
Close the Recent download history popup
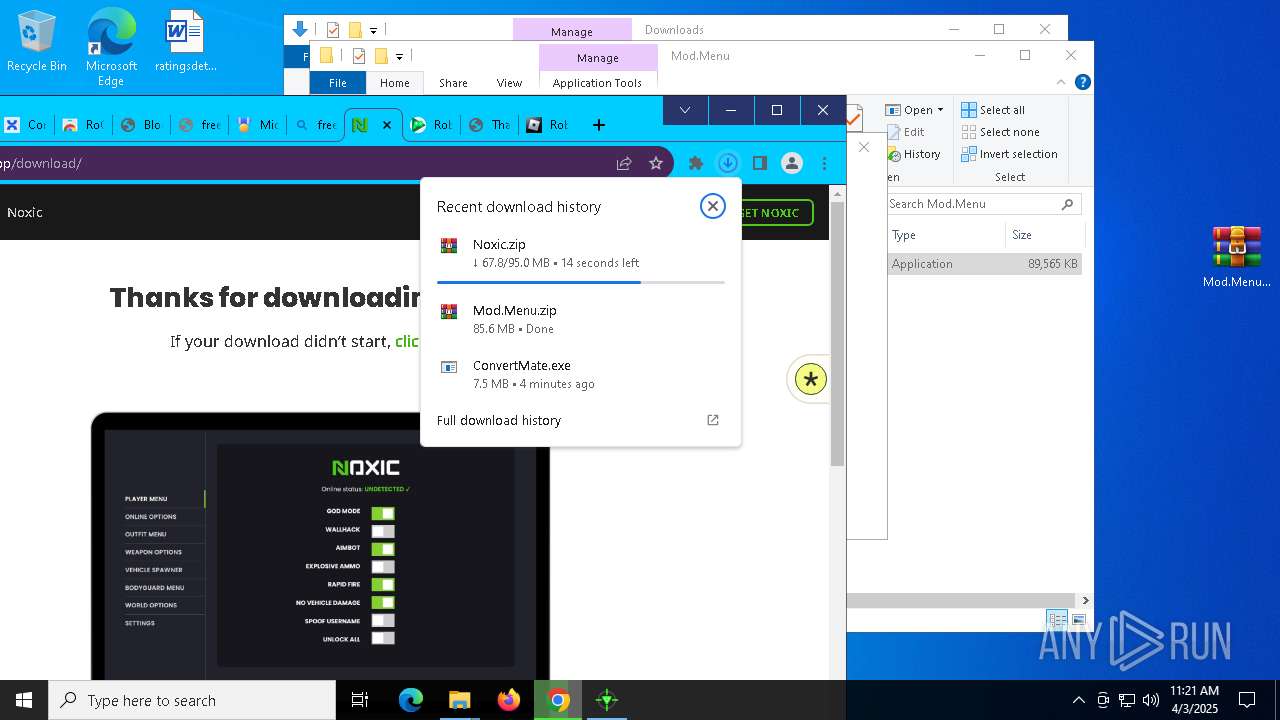point(712,206)
